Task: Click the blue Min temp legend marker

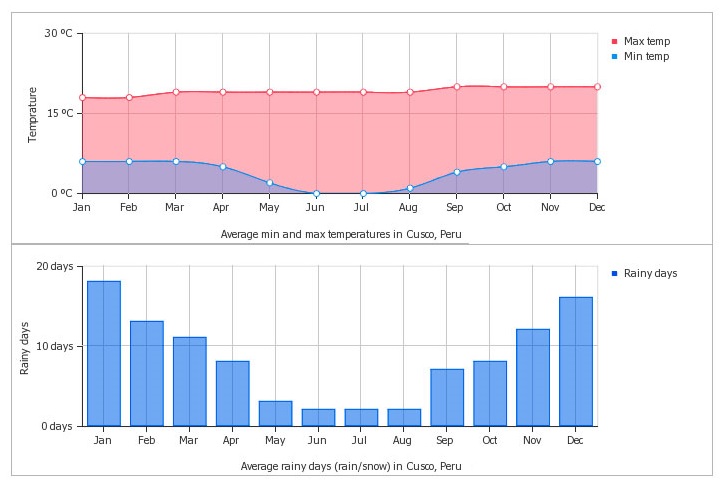Action: (615, 57)
